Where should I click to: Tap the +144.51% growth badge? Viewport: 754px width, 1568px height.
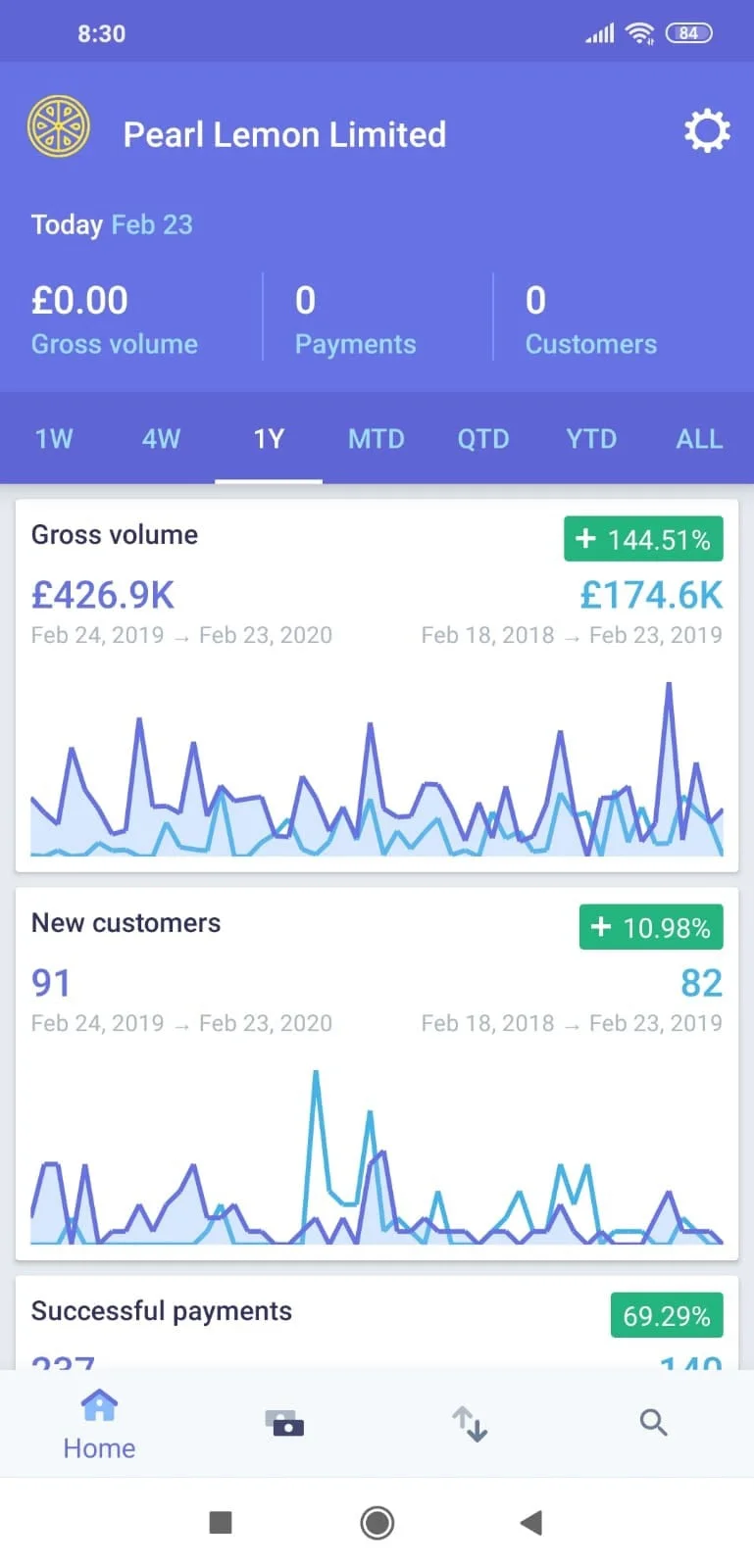[643, 539]
